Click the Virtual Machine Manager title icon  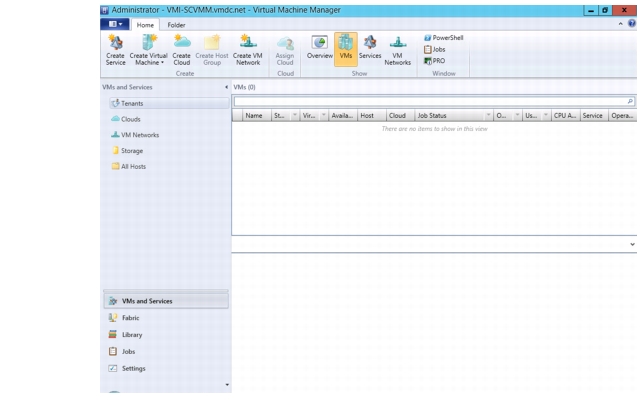(105, 10)
